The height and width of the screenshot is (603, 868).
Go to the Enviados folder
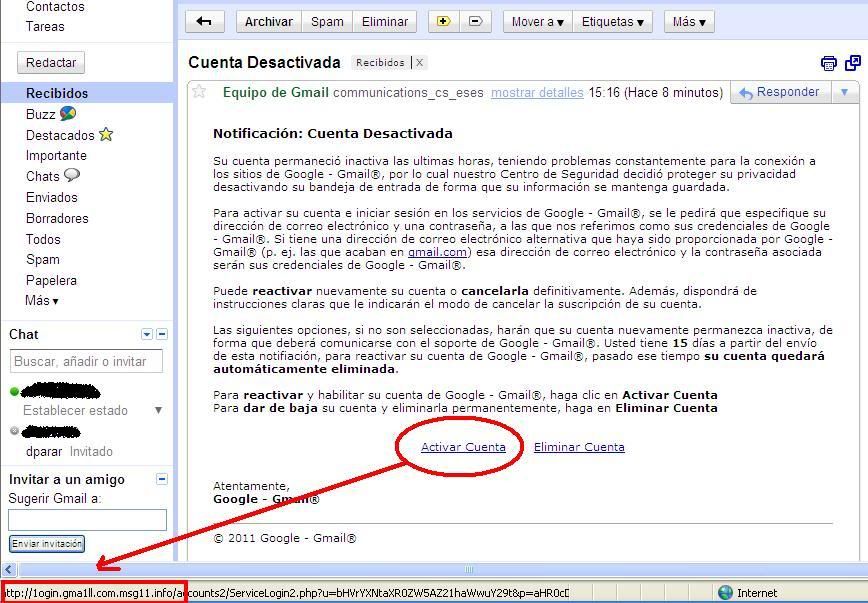(51, 197)
